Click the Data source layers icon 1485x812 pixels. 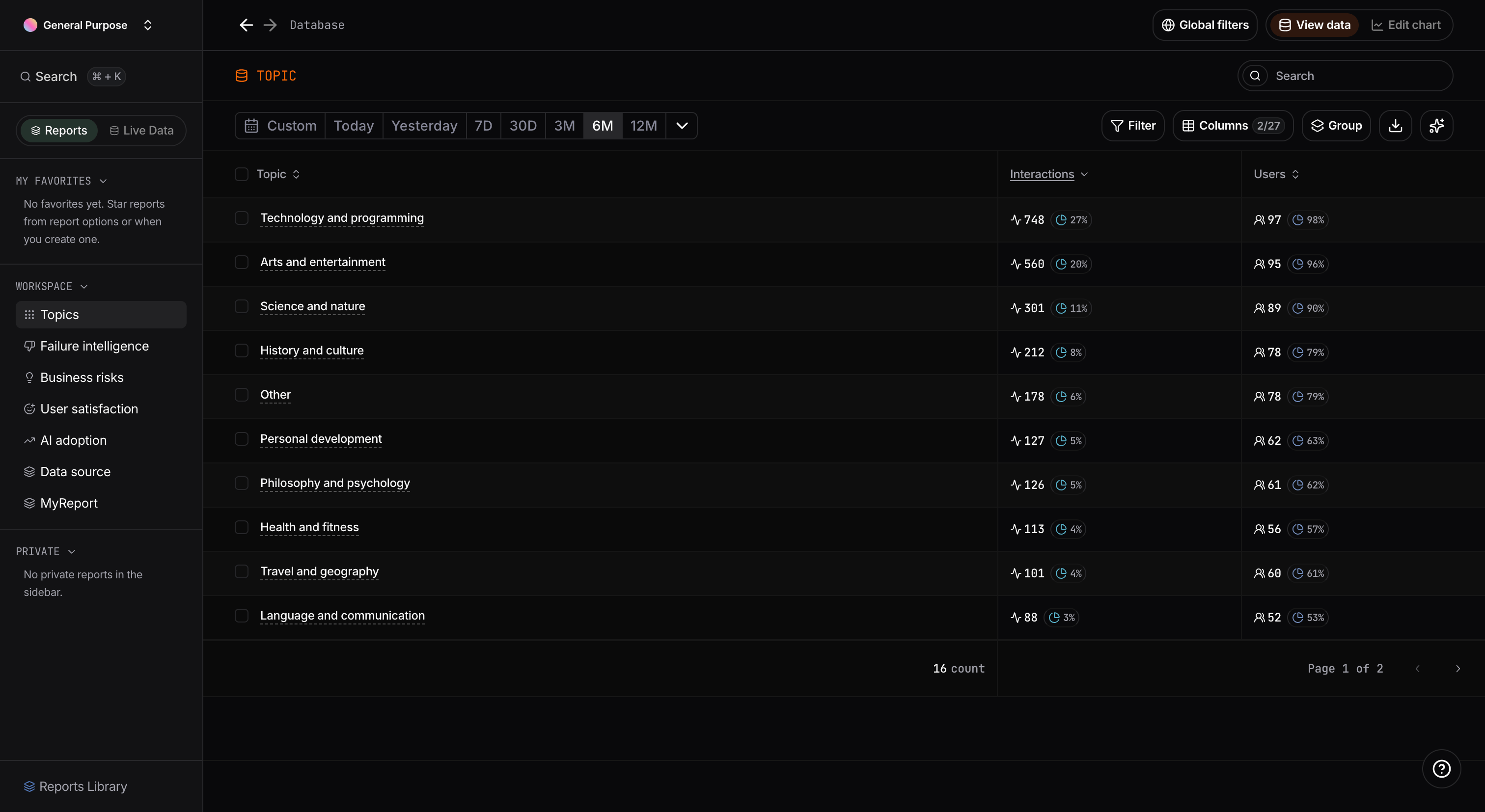point(29,471)
